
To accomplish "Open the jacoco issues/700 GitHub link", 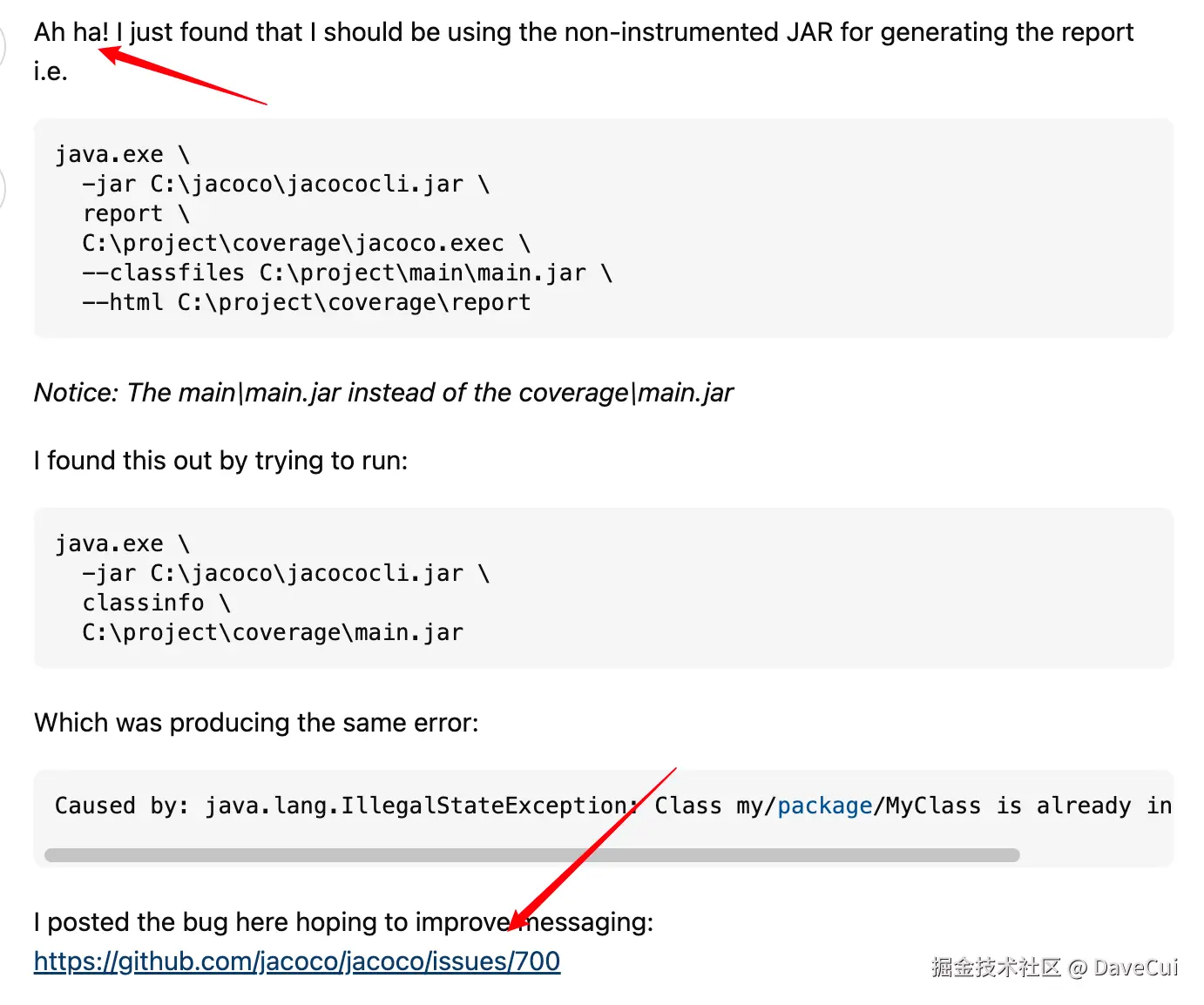I will [297, 961].
